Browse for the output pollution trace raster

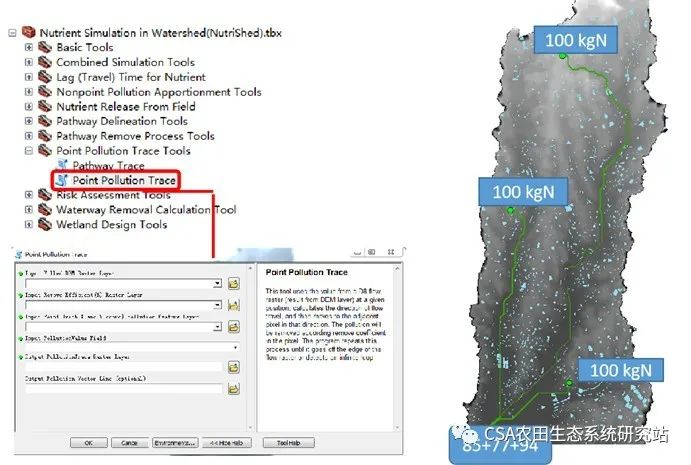(233, 367)
